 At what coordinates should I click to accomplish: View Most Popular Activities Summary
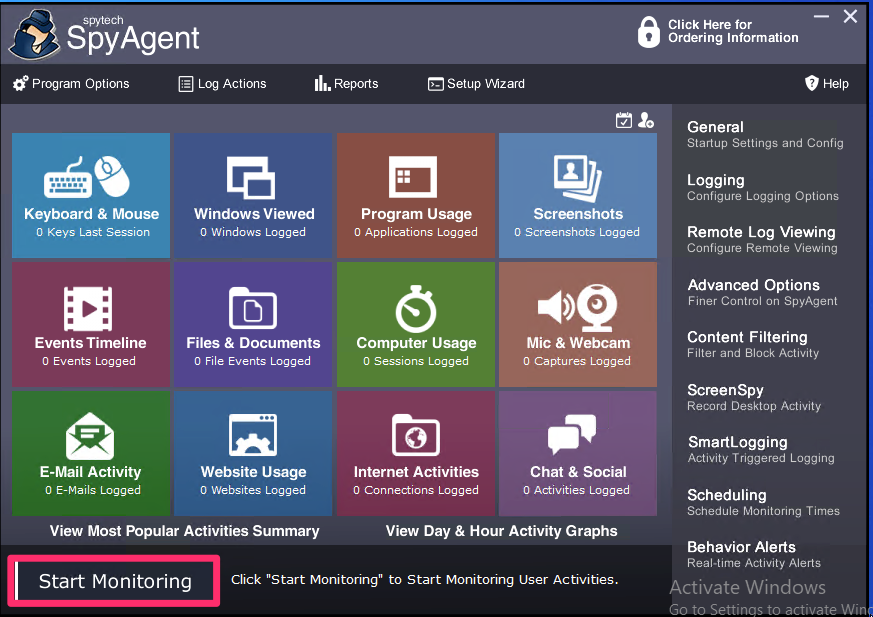click(x=184, y=531)
